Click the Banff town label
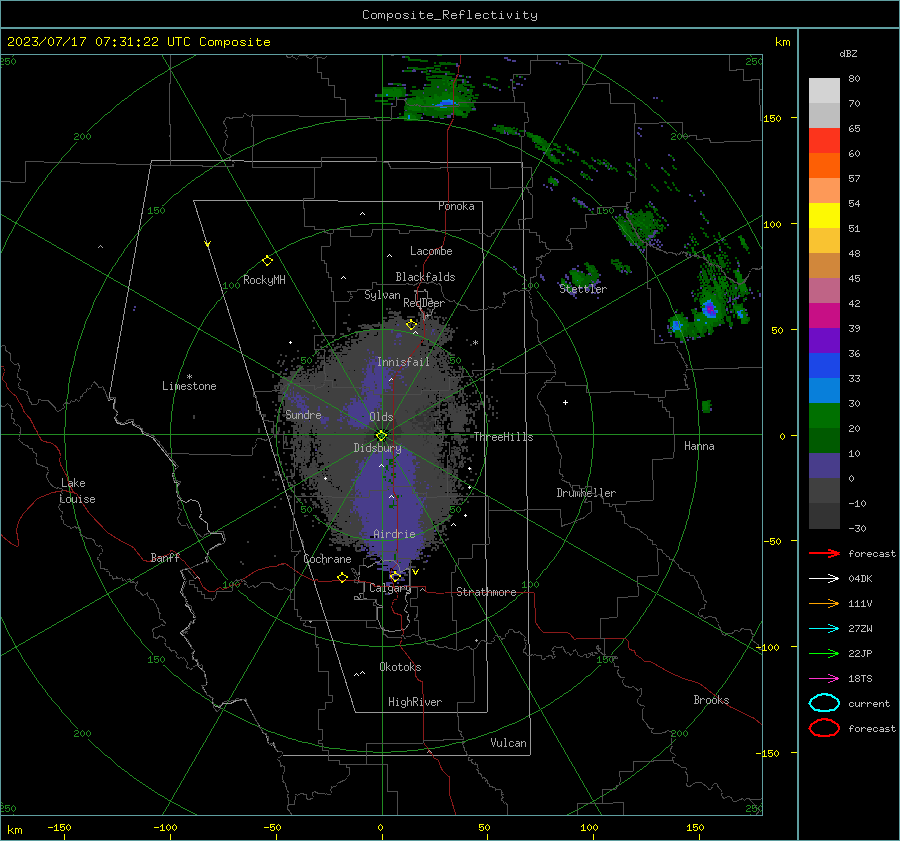 pos(165,558)
